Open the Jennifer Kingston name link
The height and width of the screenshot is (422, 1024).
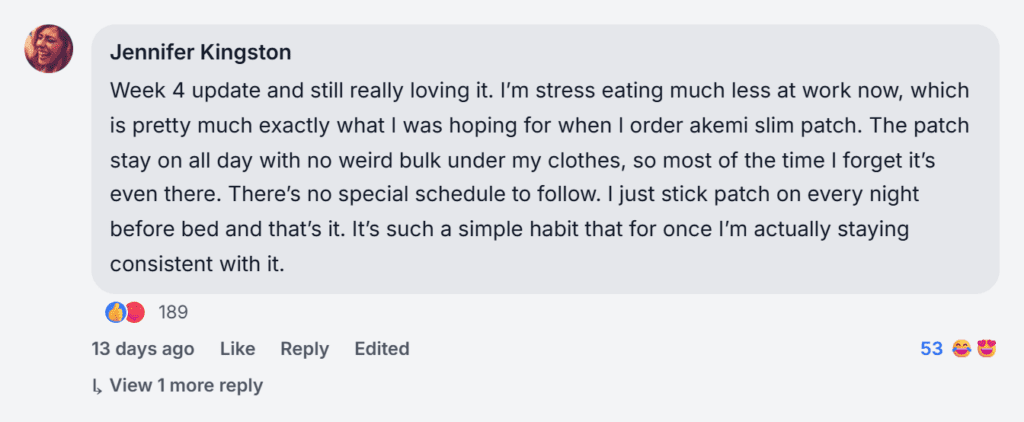pyautogui.click(x=198, y=52)
